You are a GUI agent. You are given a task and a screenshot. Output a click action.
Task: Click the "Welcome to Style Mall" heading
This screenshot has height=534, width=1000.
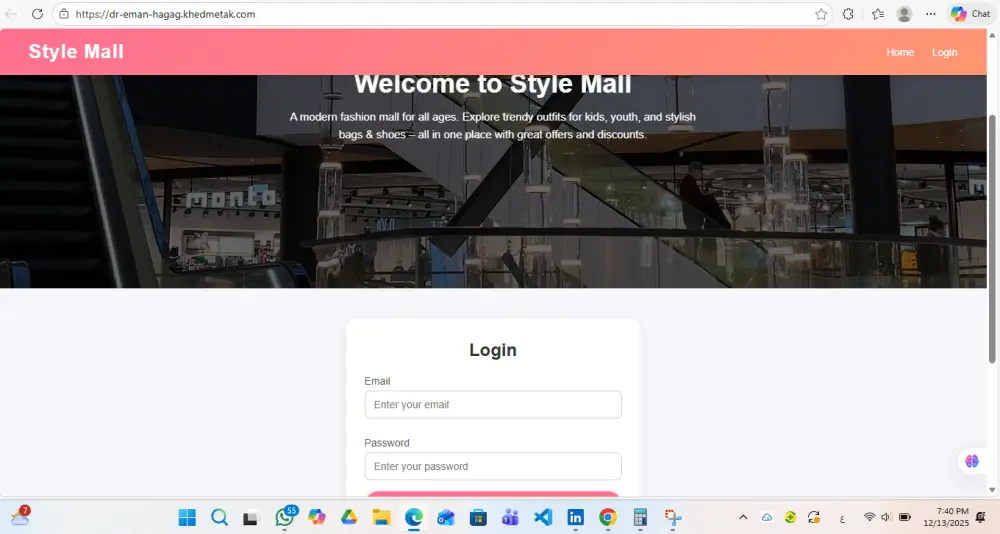point(493,84)
